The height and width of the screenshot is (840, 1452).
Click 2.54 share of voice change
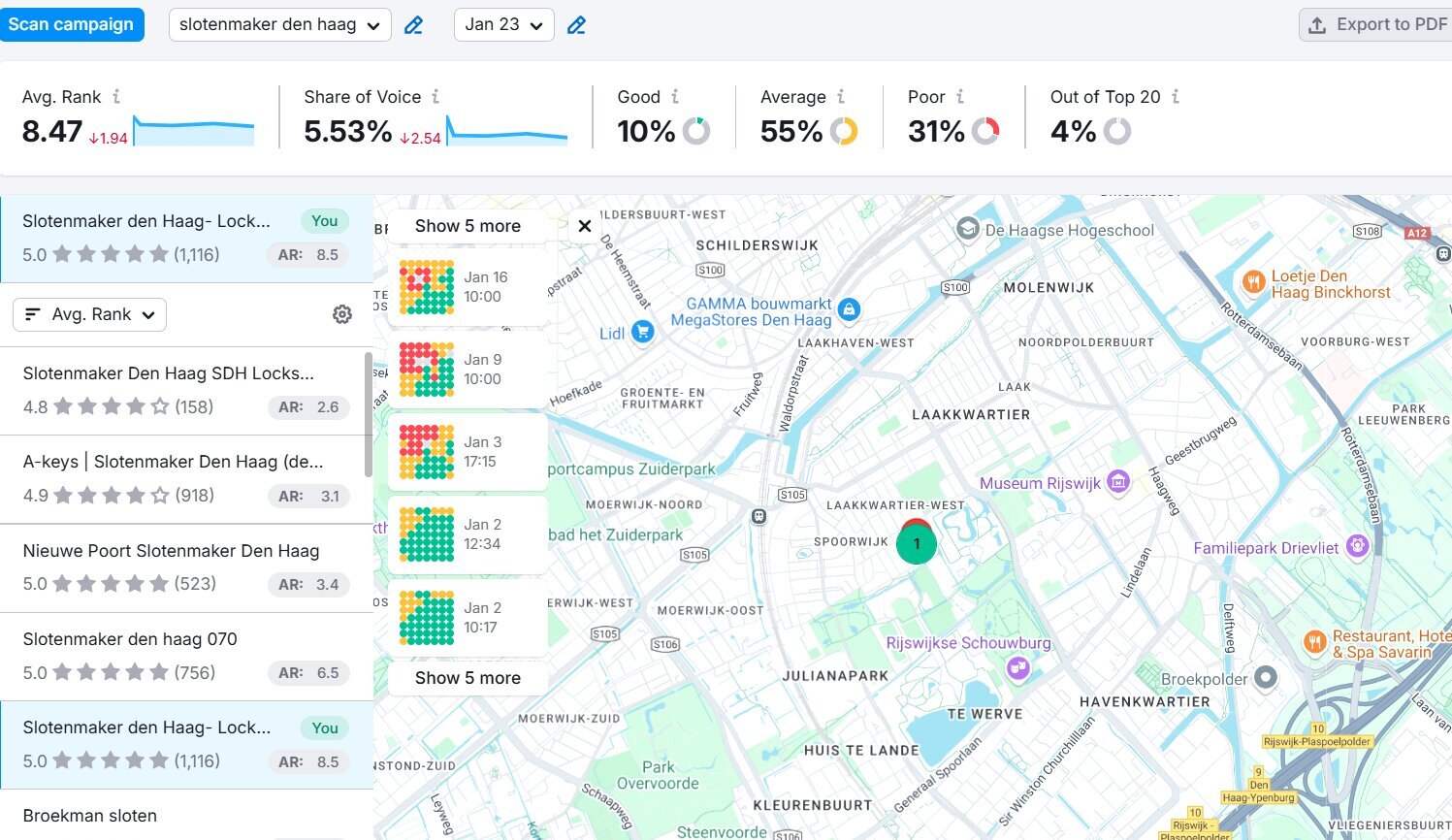420,139
